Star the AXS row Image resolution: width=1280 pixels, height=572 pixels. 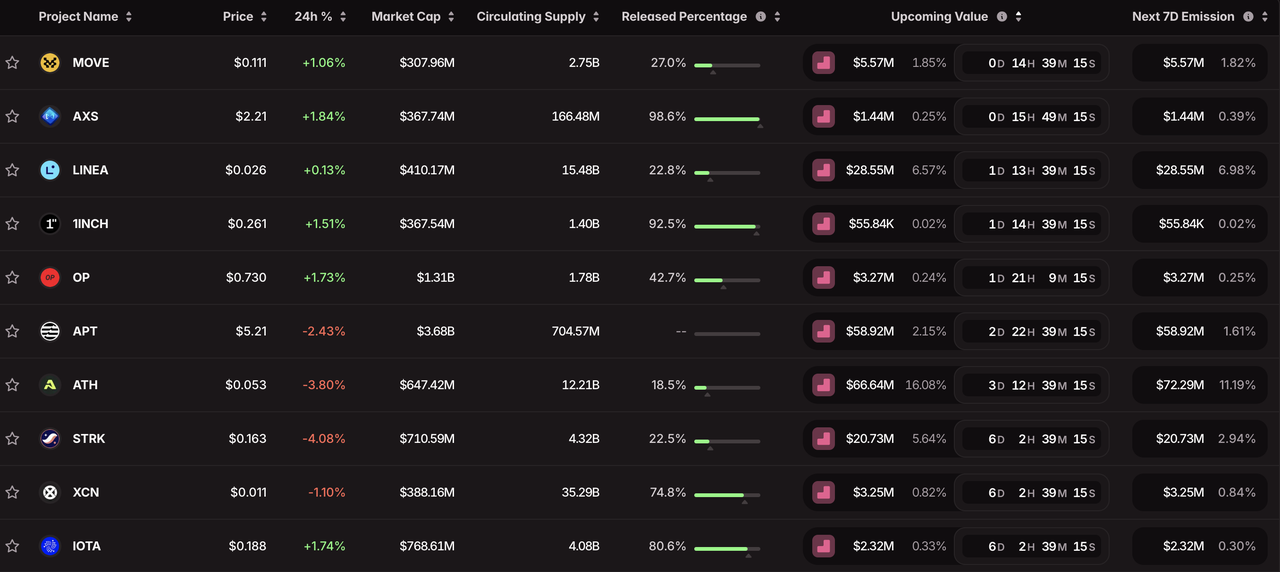coord(12,116)
